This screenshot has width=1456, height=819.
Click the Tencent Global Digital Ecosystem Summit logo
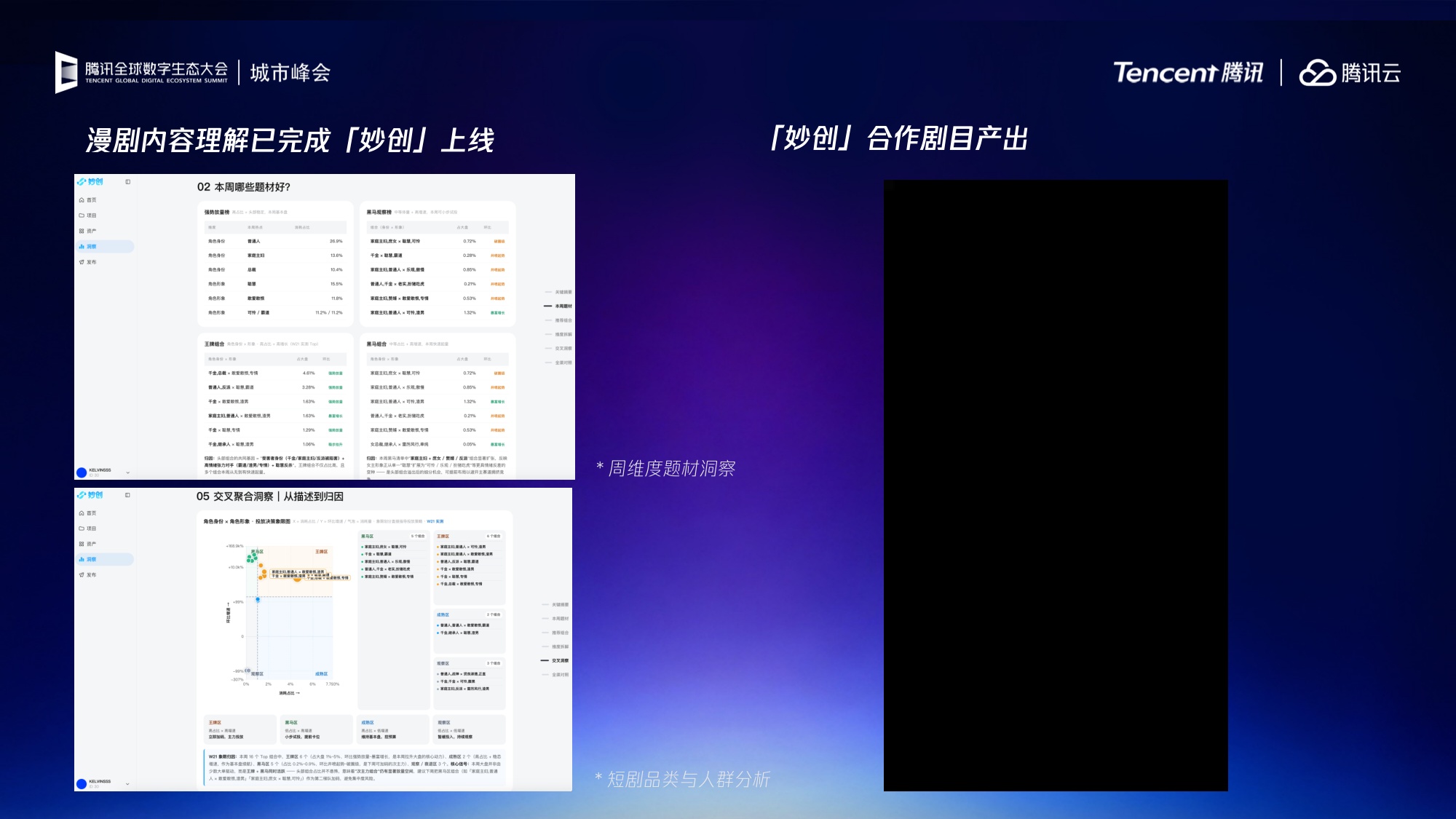click(142, 72)
